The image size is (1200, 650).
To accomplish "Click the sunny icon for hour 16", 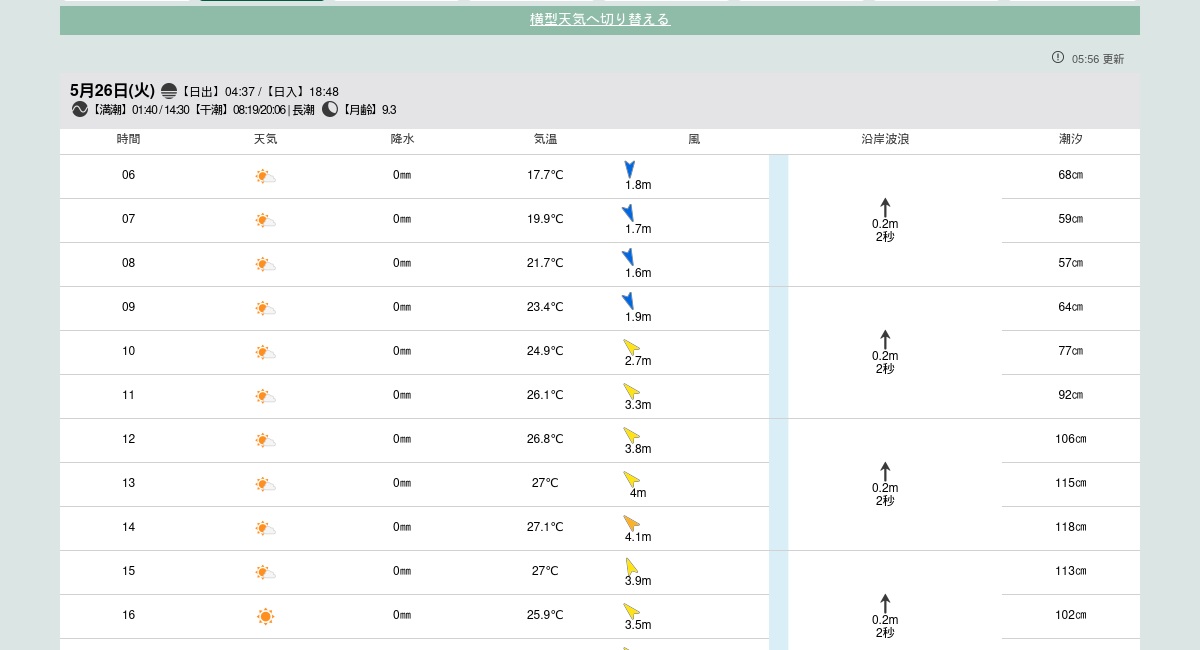I will point(265,616).
